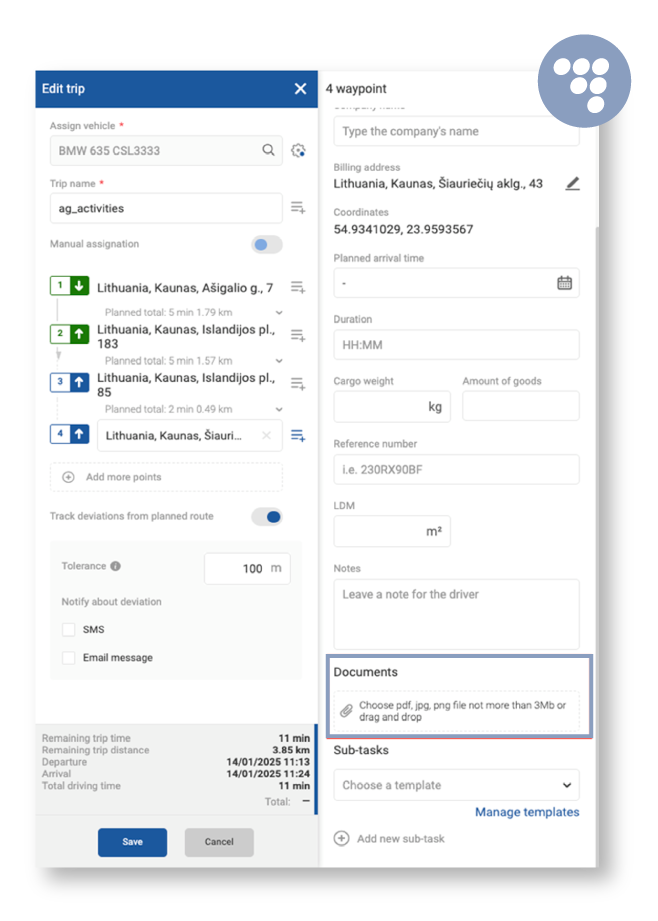Click the paperclip attachment icon

point(347,711)
